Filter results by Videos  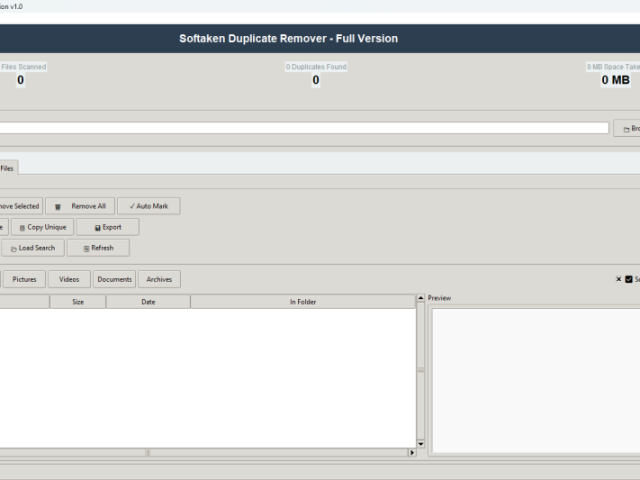pyautogui.click(x=69, y=279)
